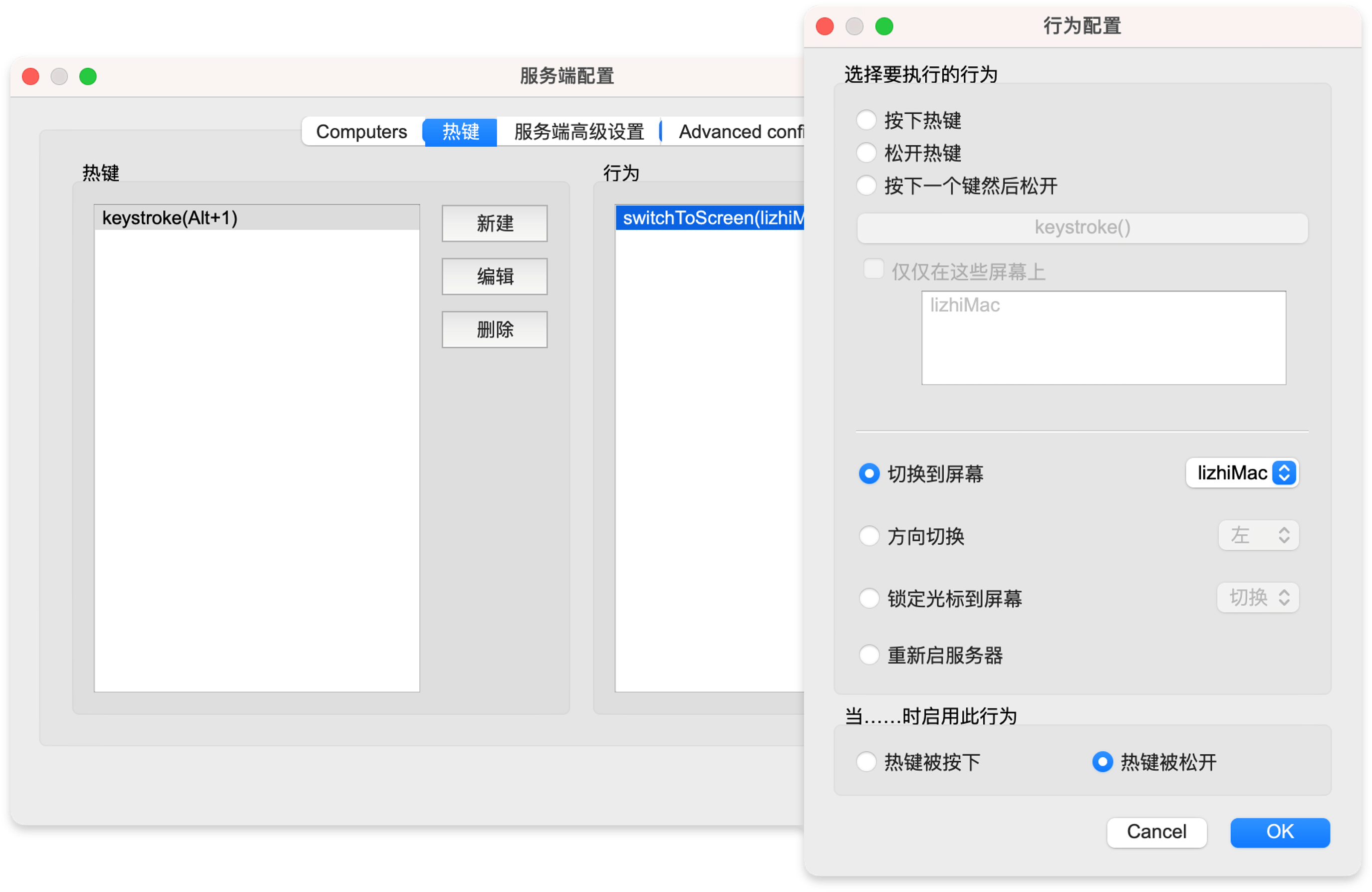The height and width of the screenshot is (892, 1372).
Task: Open the 切换 lock mode dropdown
Action: coord(1257,598)
